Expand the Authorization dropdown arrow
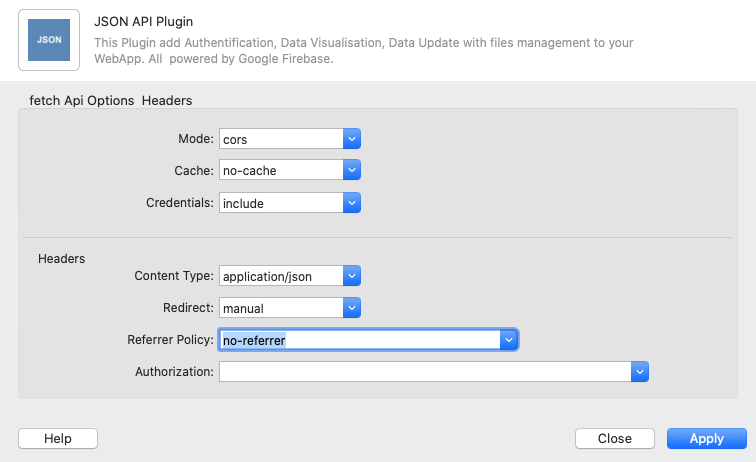The width and height of the screenshot is (756, 462). (640, 372)
